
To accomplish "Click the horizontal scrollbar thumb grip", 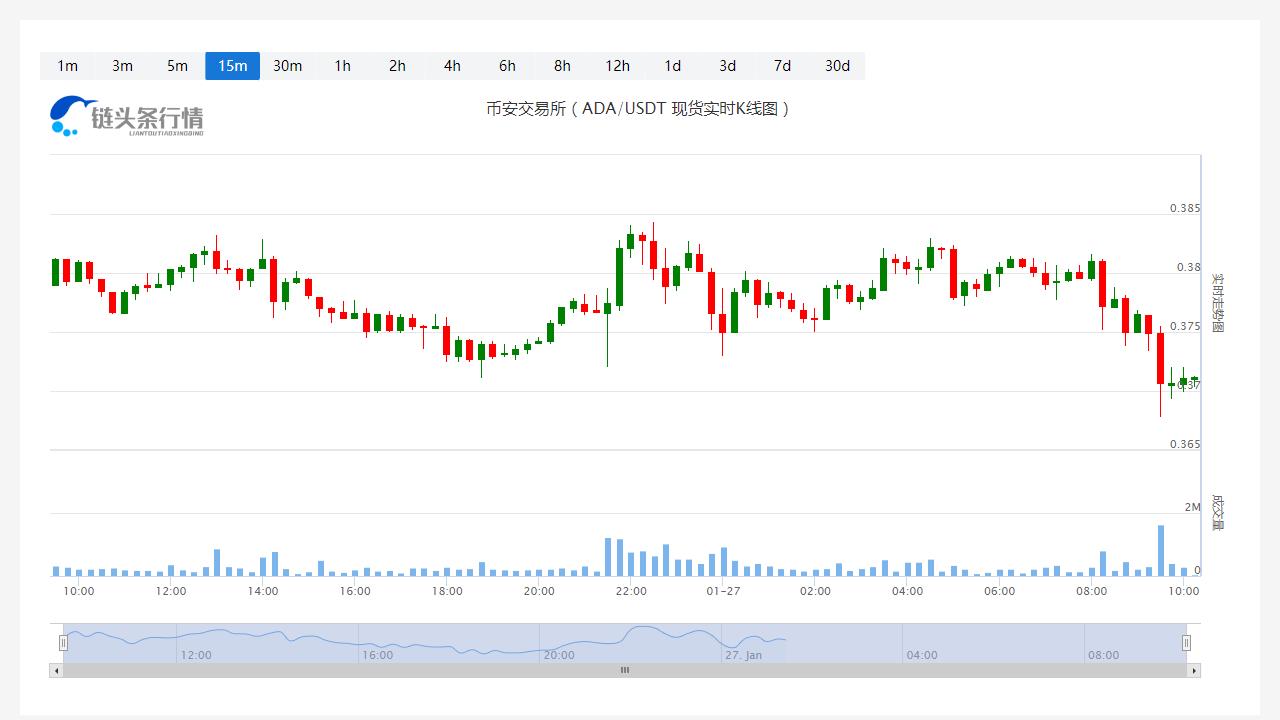I will (x=625, y=670).
